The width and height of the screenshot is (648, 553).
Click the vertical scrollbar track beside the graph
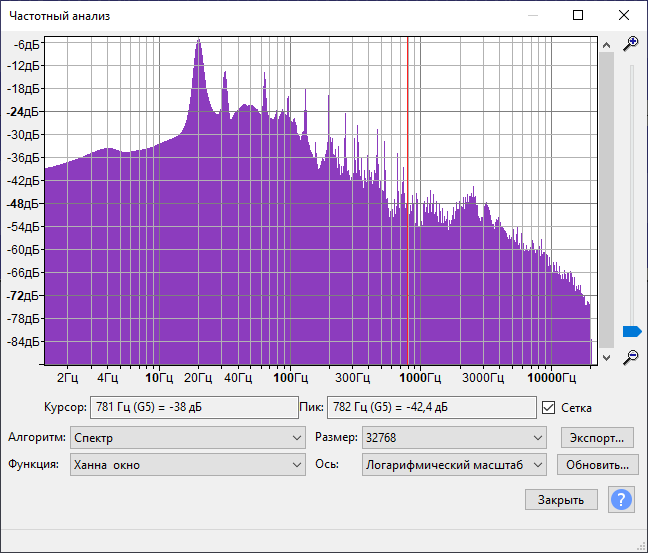click(606, 200)
